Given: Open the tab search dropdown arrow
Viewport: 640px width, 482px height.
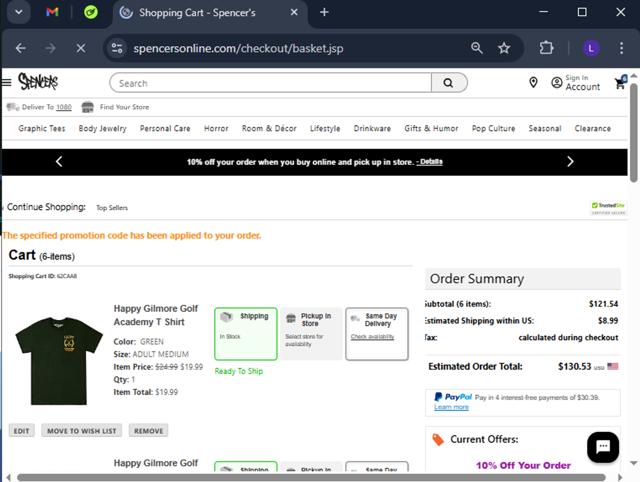Looking at the screenshot, I should coord(19,12).
